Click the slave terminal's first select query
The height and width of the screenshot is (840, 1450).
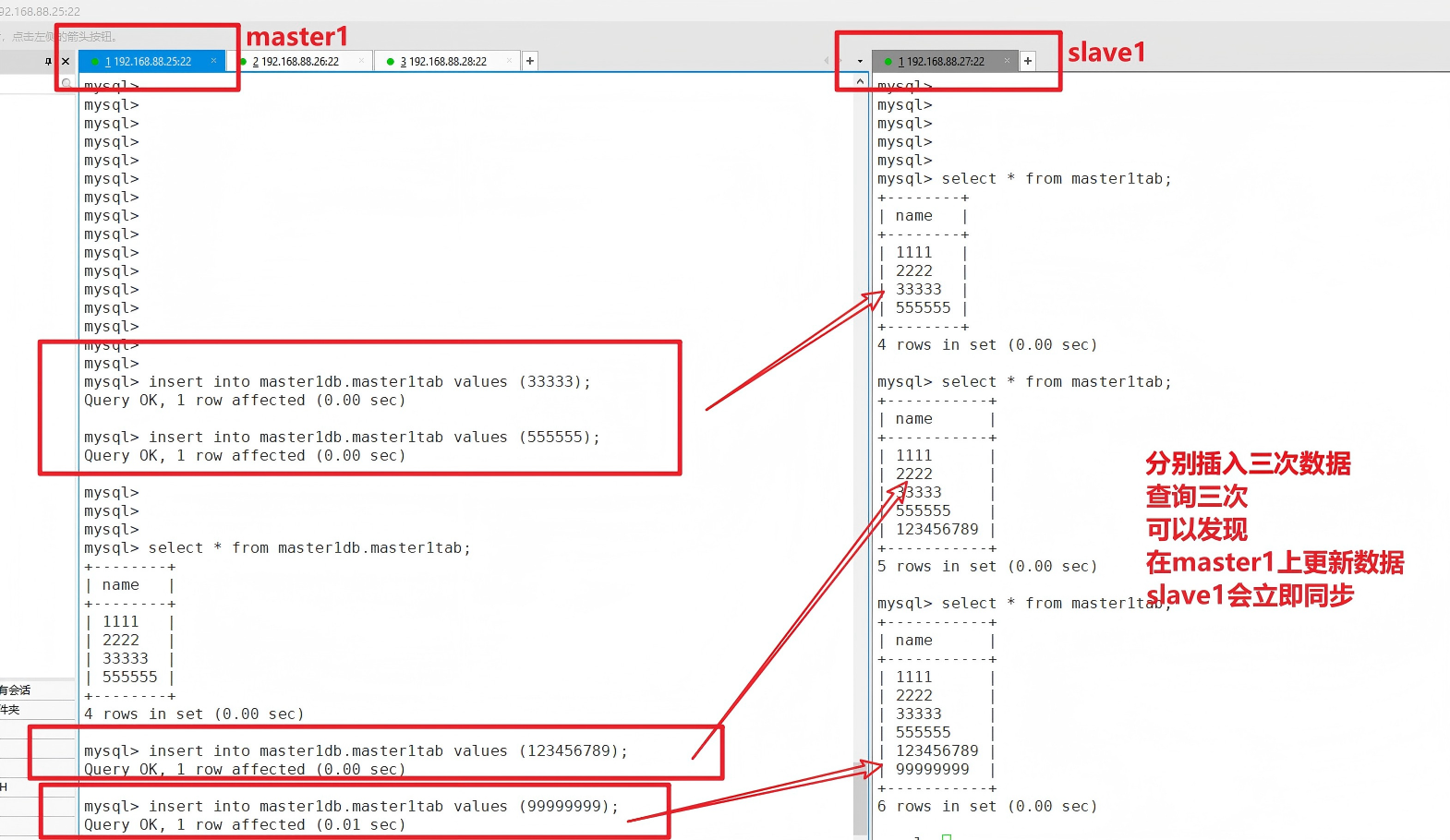coord(1023,179)
